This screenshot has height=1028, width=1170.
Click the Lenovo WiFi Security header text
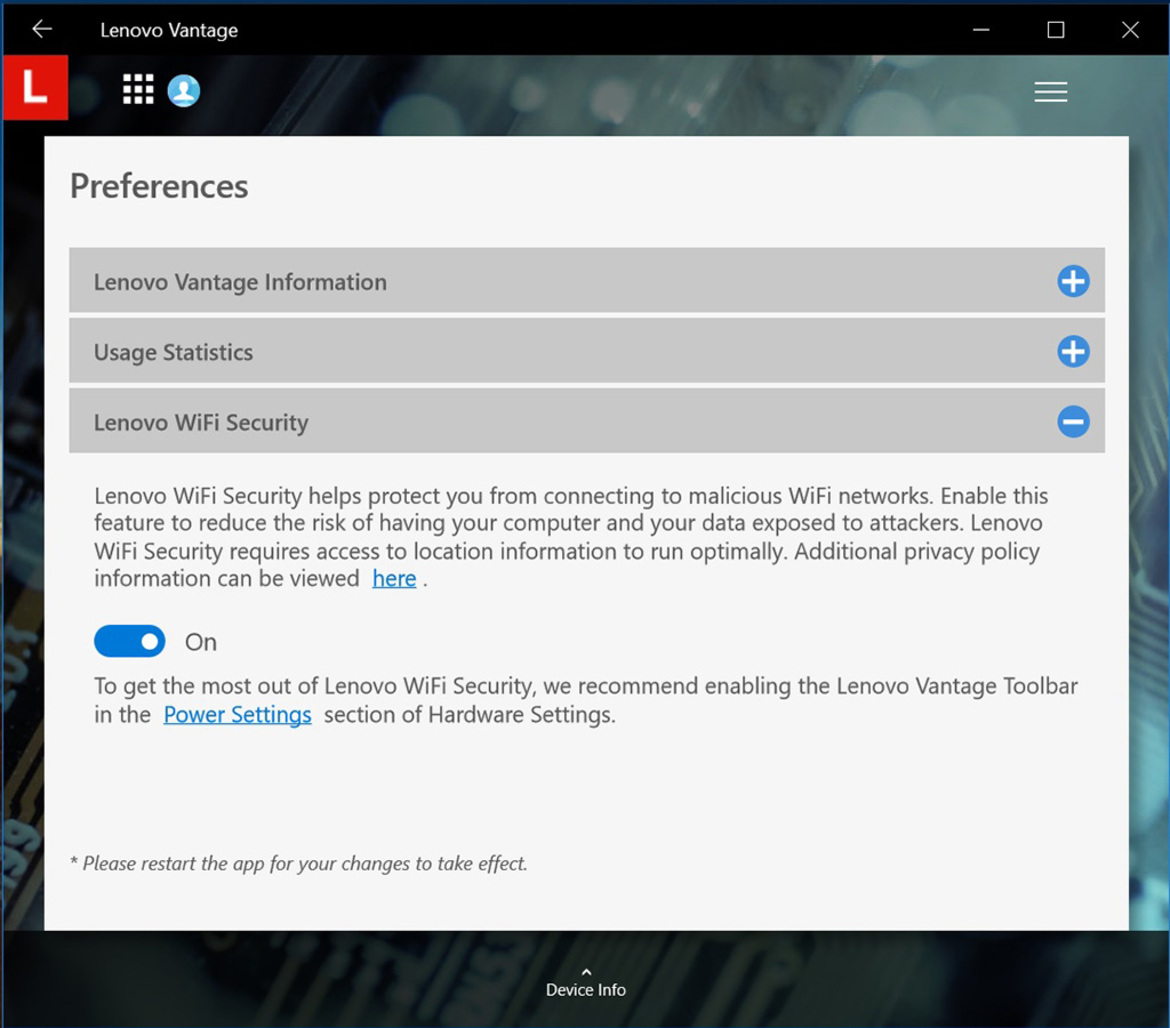click(x=201, y=423)
